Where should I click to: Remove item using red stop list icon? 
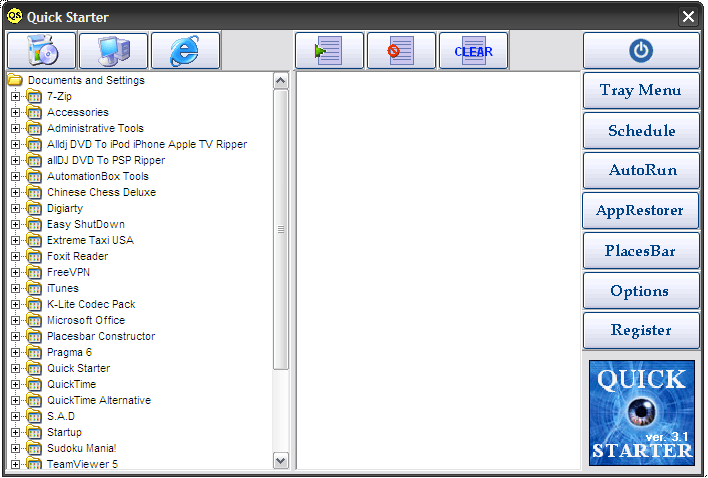[401, 50]
